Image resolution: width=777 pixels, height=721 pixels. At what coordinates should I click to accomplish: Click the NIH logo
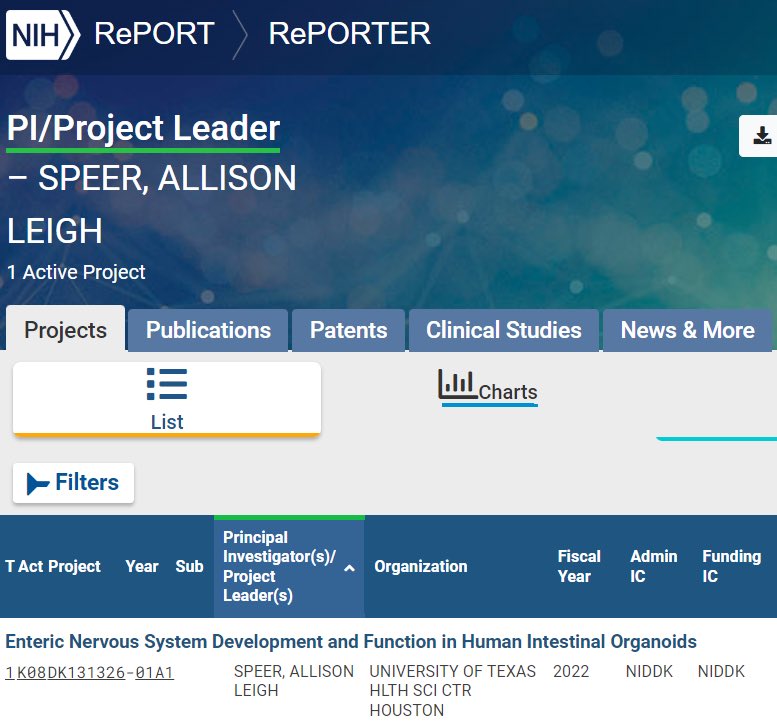coord(43,35)
